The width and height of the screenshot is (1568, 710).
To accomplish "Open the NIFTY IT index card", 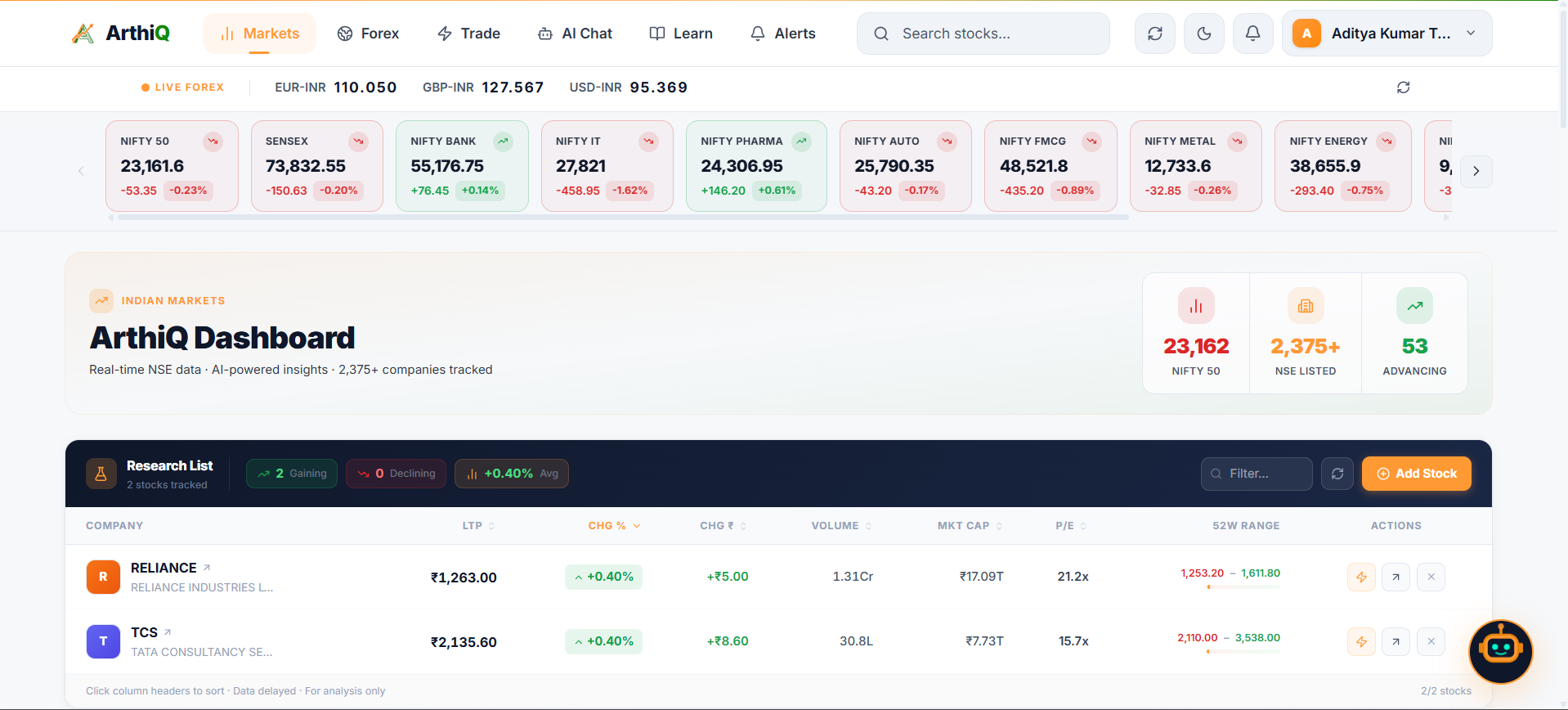I will coord(607,166).
